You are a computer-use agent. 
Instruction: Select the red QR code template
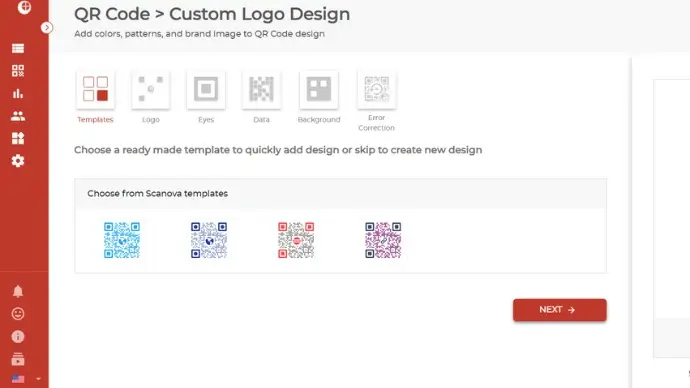tap(296, 240)
